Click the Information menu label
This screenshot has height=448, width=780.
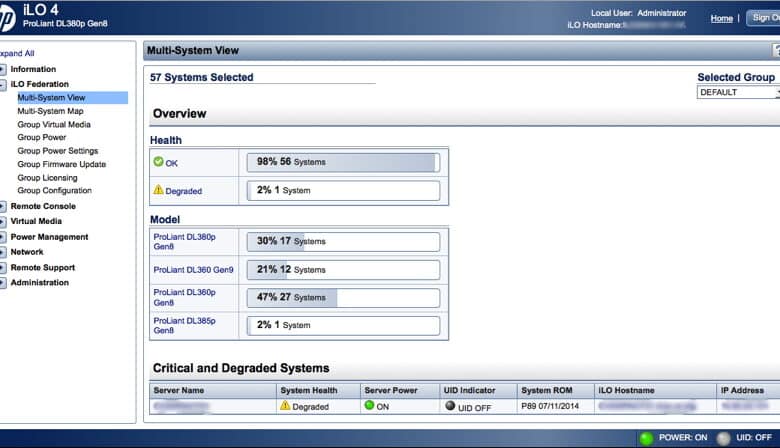coord(33,69)
